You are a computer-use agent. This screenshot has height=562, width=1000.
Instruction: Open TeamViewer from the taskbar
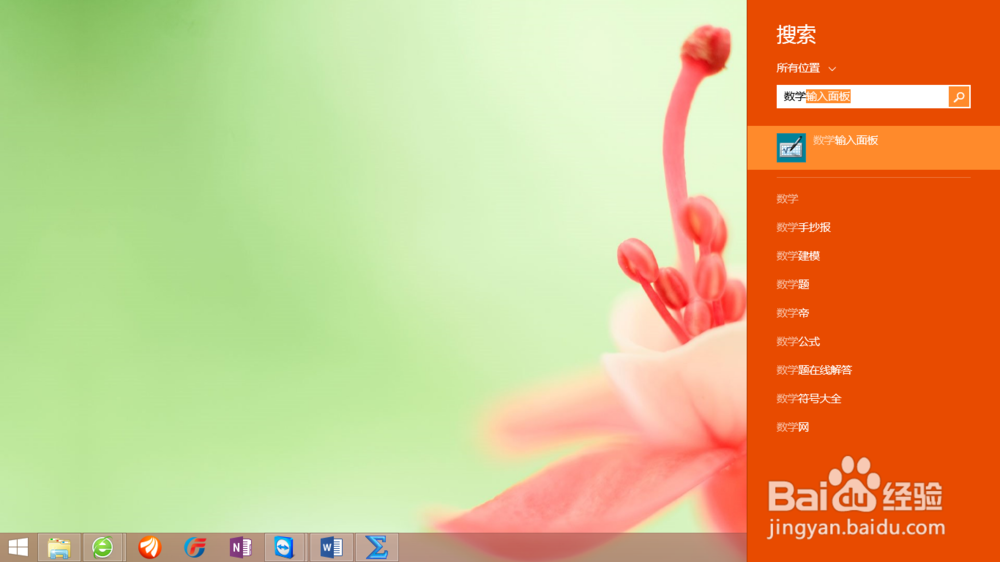(x=284, y=547)
